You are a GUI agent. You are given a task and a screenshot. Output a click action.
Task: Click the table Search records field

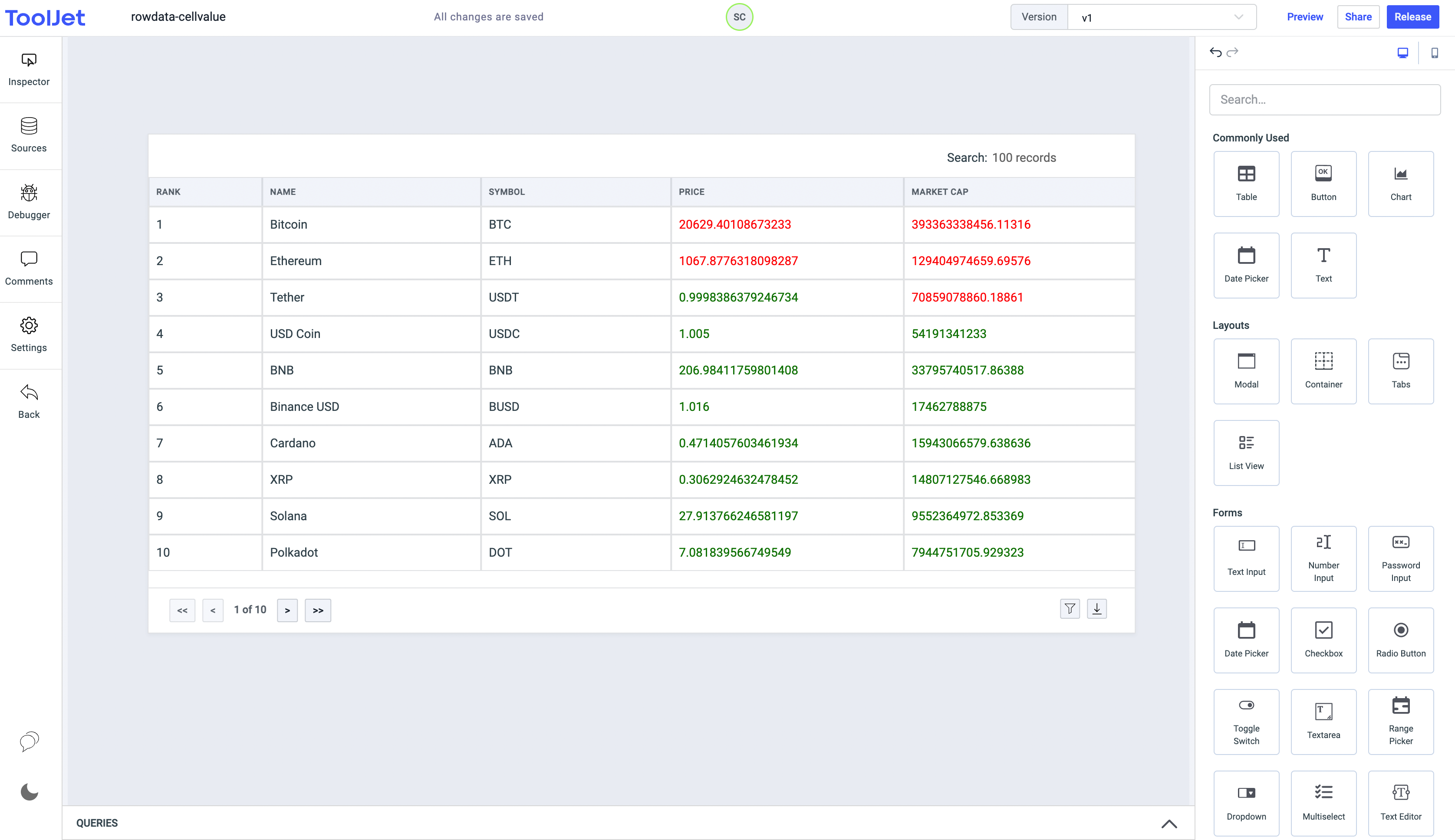1024,158
